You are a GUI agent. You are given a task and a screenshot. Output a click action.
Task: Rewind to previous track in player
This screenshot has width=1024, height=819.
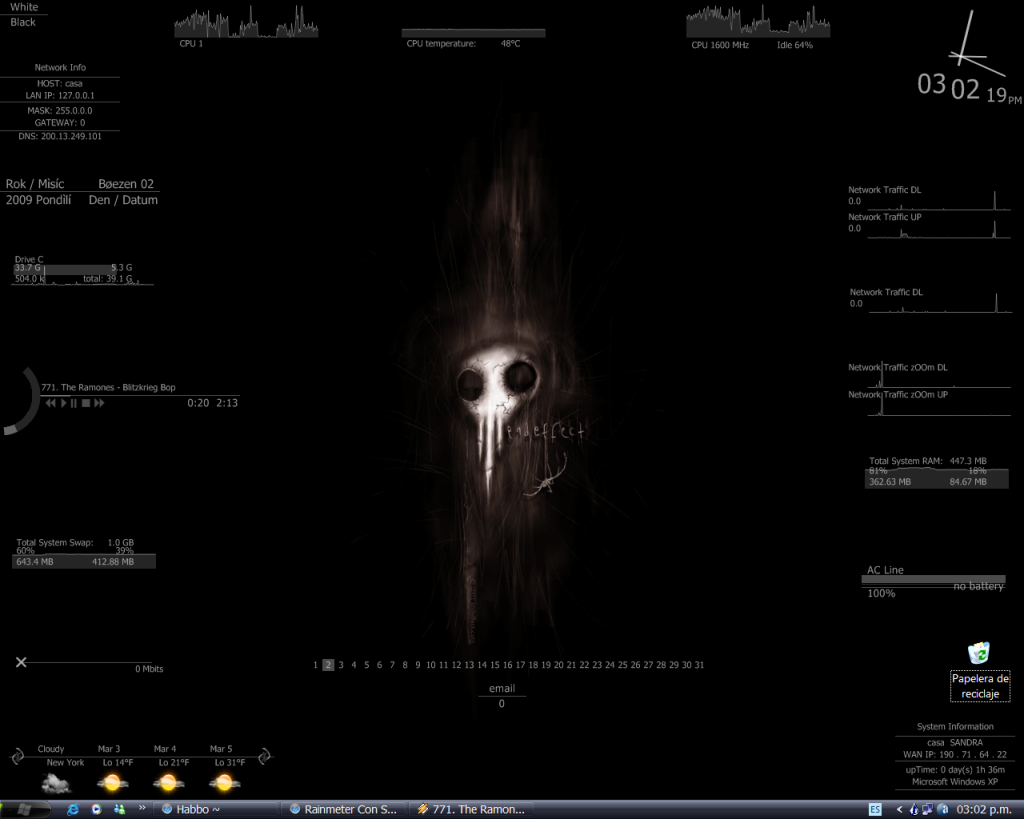tap(50, 403)
